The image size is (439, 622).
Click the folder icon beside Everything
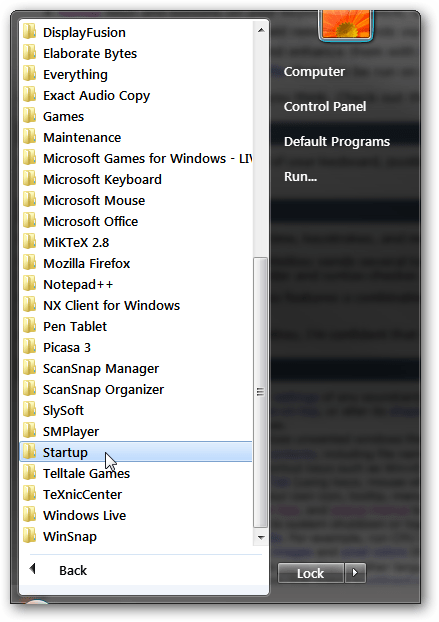pos(30,74)
